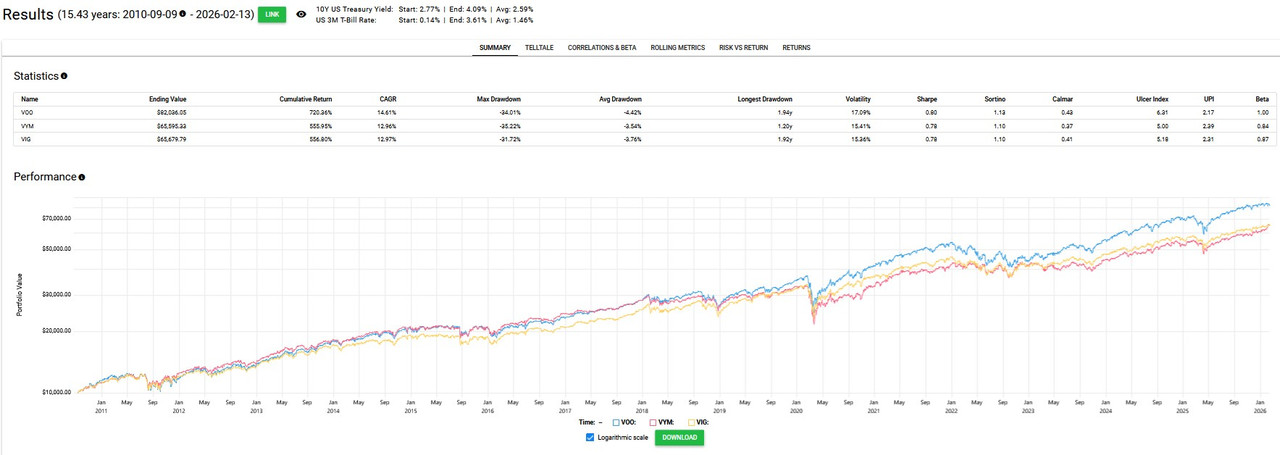Click the Volatility column header

tap(858, 99)
